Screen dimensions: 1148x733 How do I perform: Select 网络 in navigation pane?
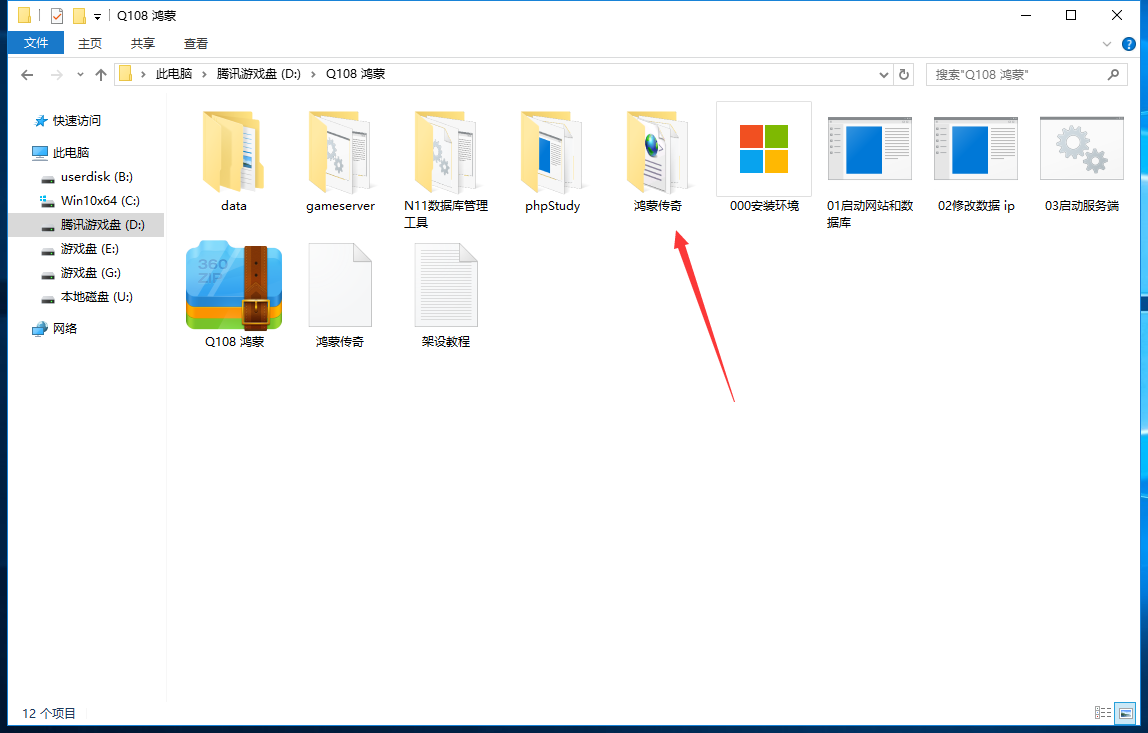(x=64, y=329)
